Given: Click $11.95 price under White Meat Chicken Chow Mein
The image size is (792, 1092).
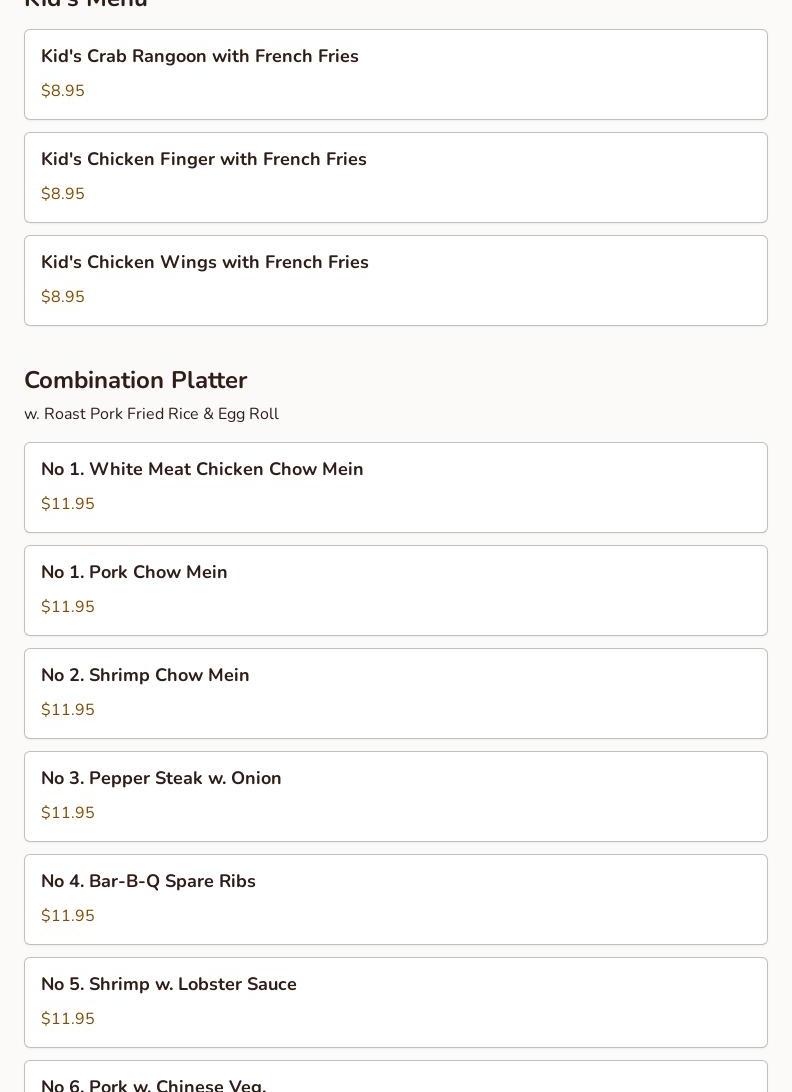Looking at the screenshot, I should (x=68, y=504).
